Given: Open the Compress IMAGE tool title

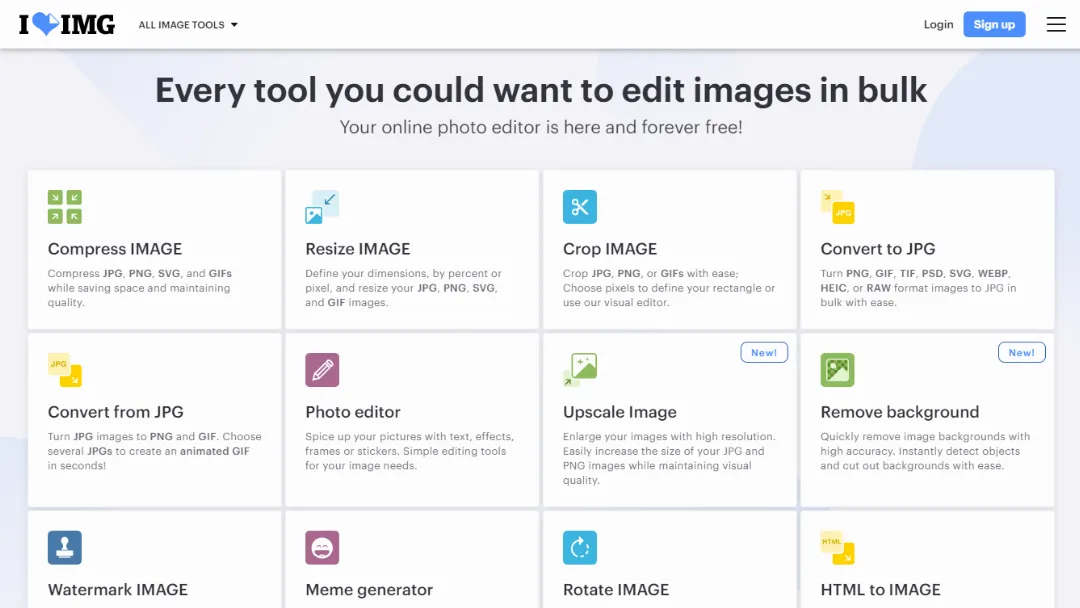Looking at the screenshot, I should click(115, 249).
